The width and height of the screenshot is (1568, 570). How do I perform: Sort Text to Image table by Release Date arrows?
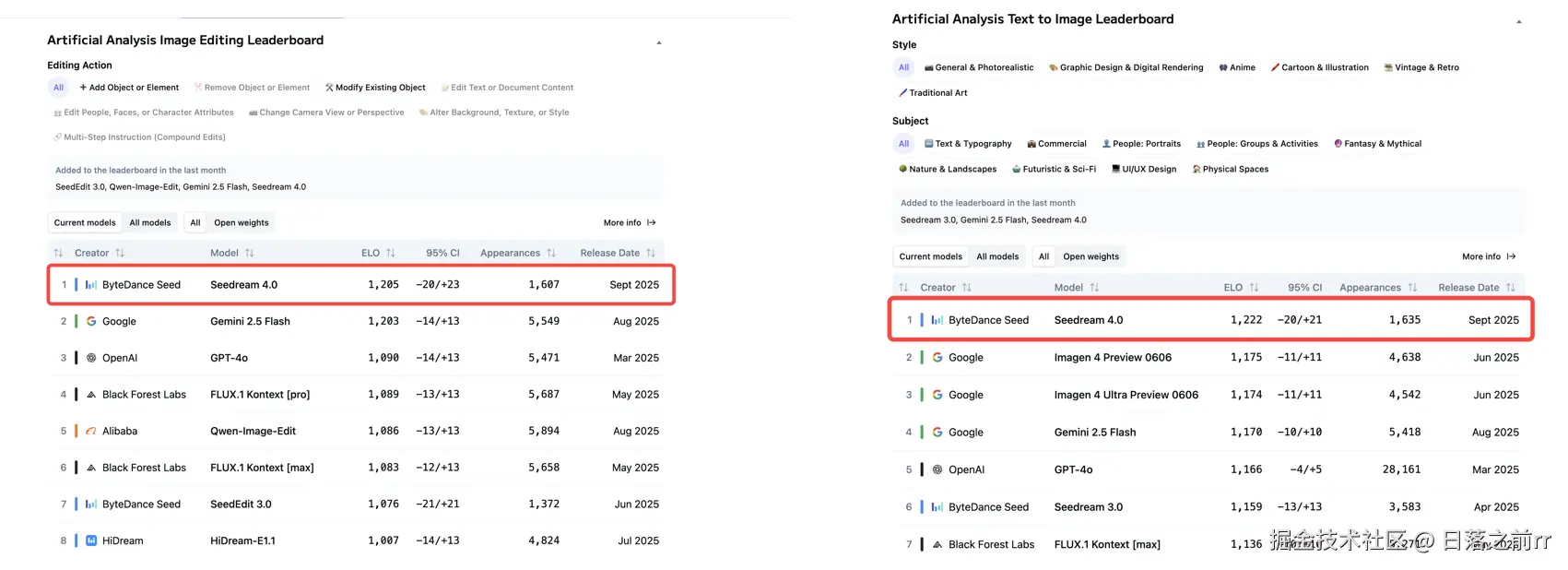coord(1510,288)
